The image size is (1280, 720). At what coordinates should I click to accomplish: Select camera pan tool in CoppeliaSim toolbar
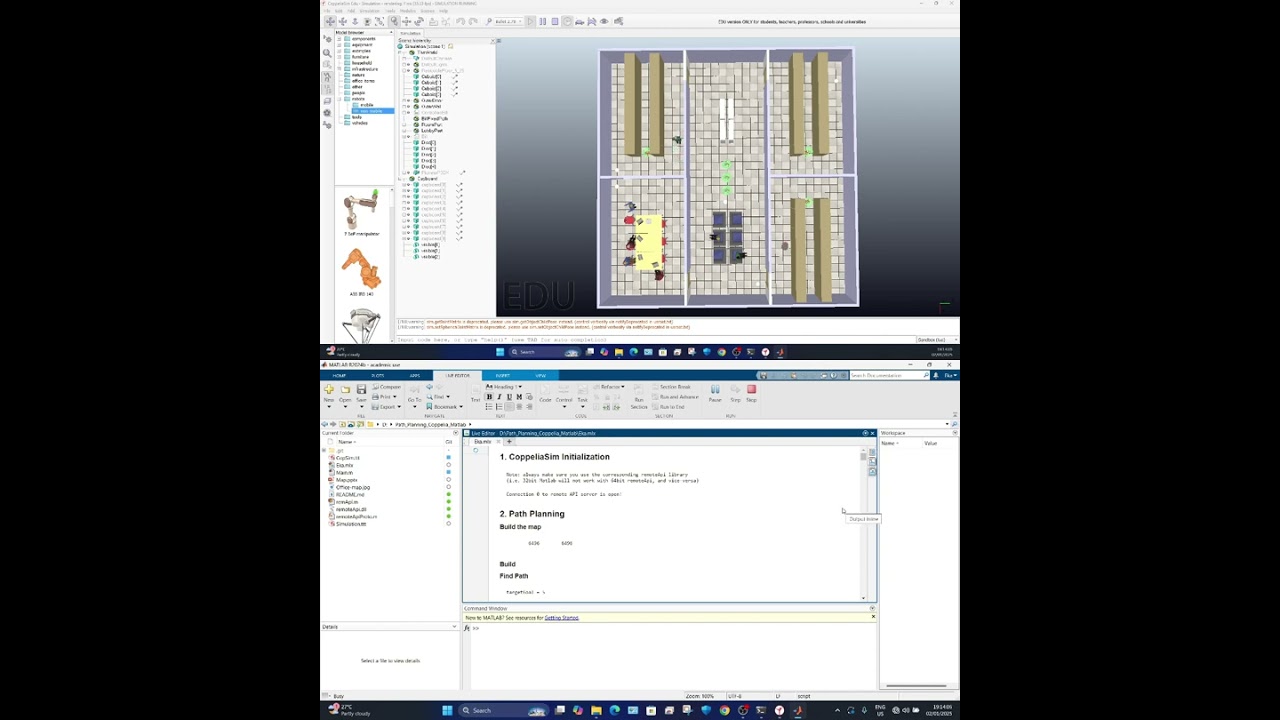330,21
